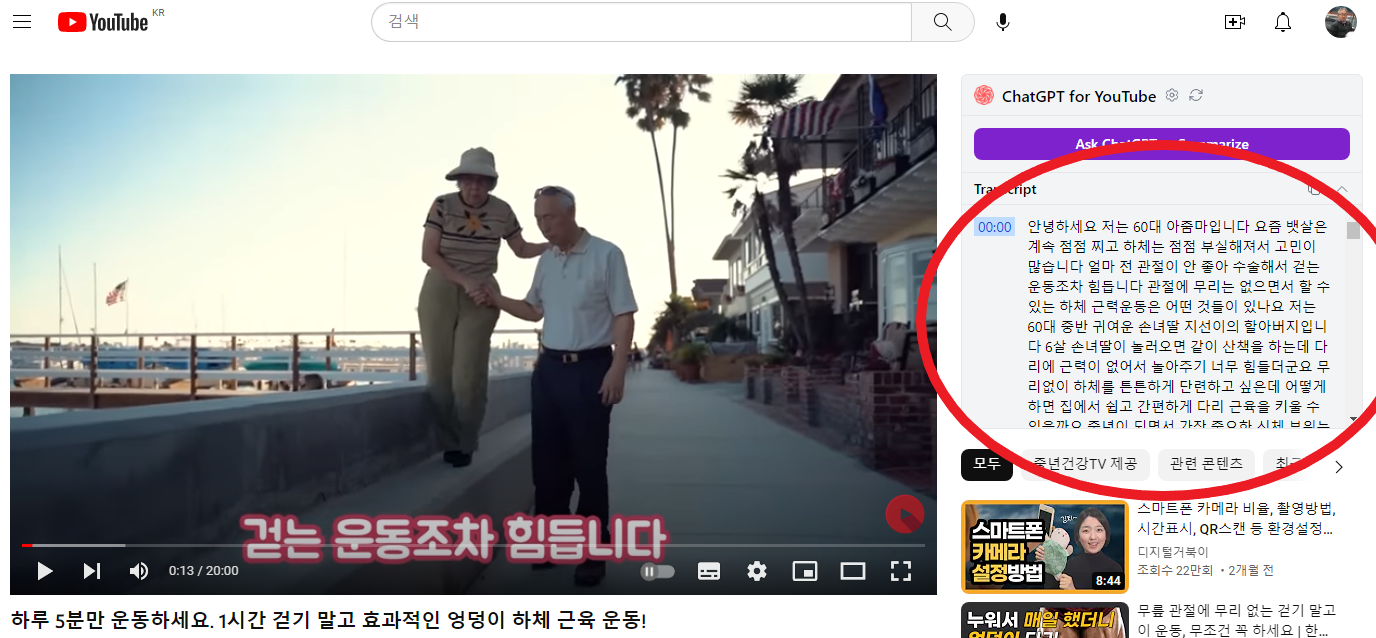Open the Create upload icon
The image size is (1376, 638).
click(x=1234, y=21)
